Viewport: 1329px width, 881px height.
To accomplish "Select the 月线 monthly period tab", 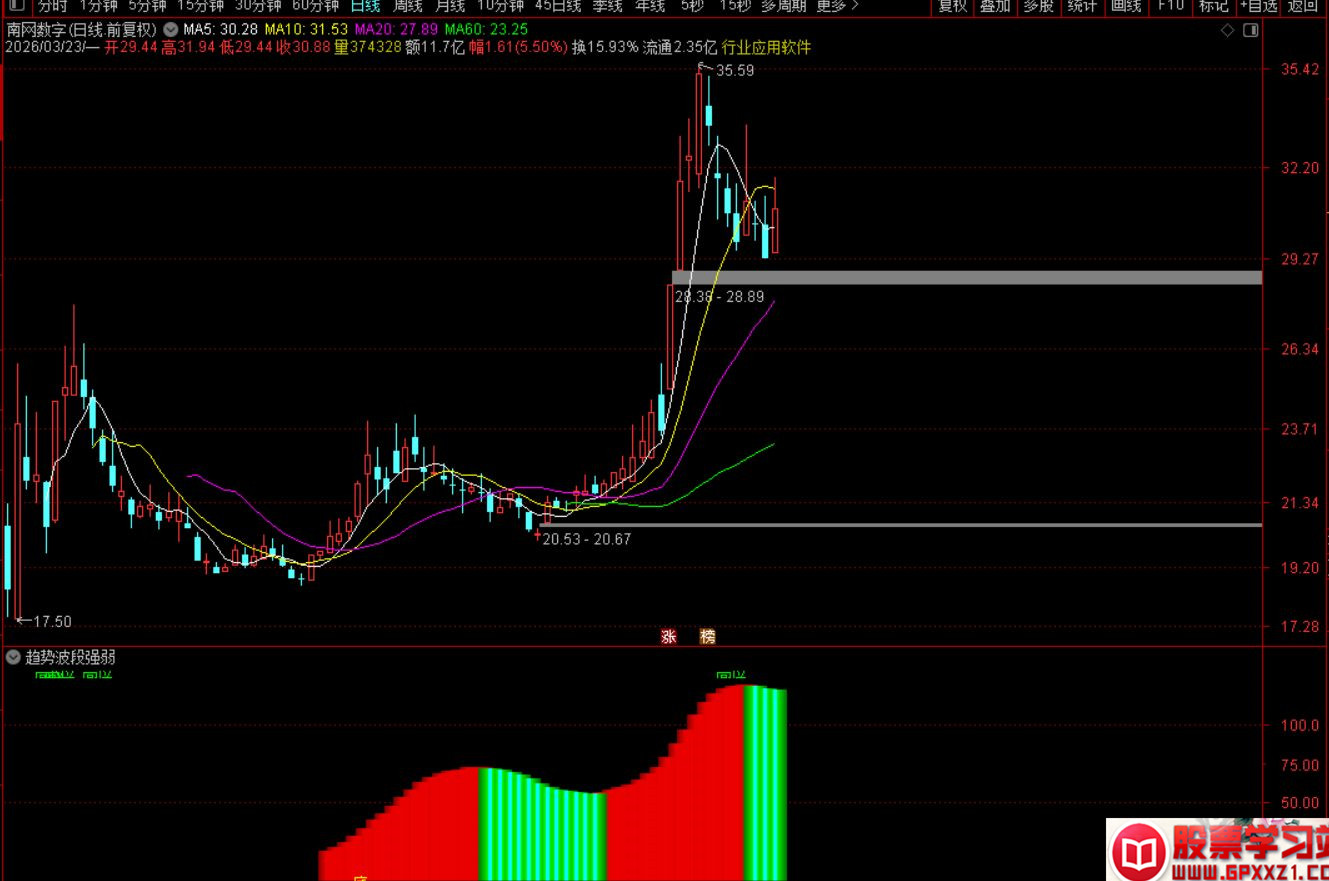I will (450, 6).
